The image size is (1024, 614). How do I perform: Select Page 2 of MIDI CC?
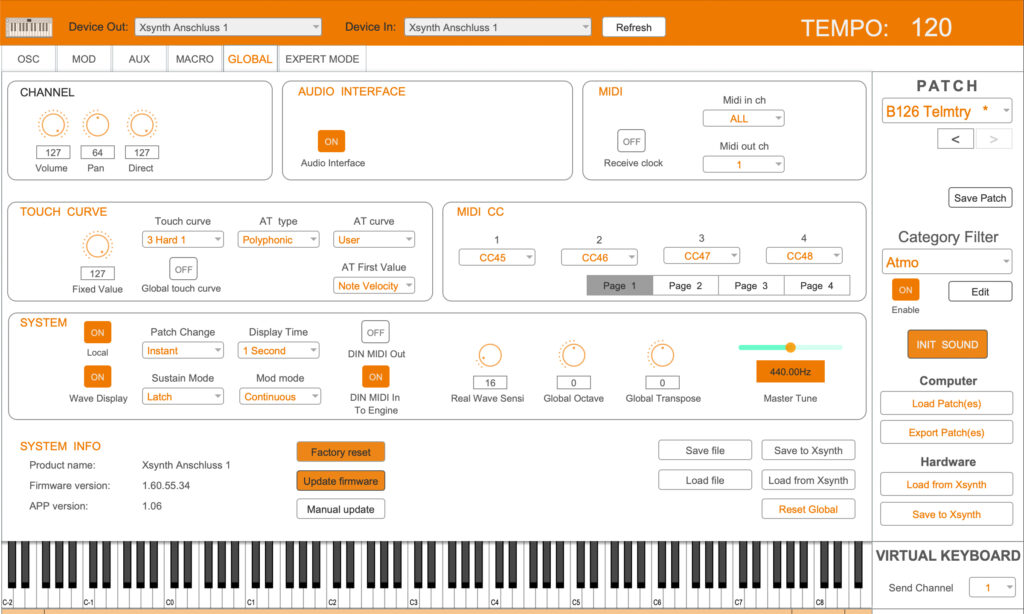[x=685, y=286]
